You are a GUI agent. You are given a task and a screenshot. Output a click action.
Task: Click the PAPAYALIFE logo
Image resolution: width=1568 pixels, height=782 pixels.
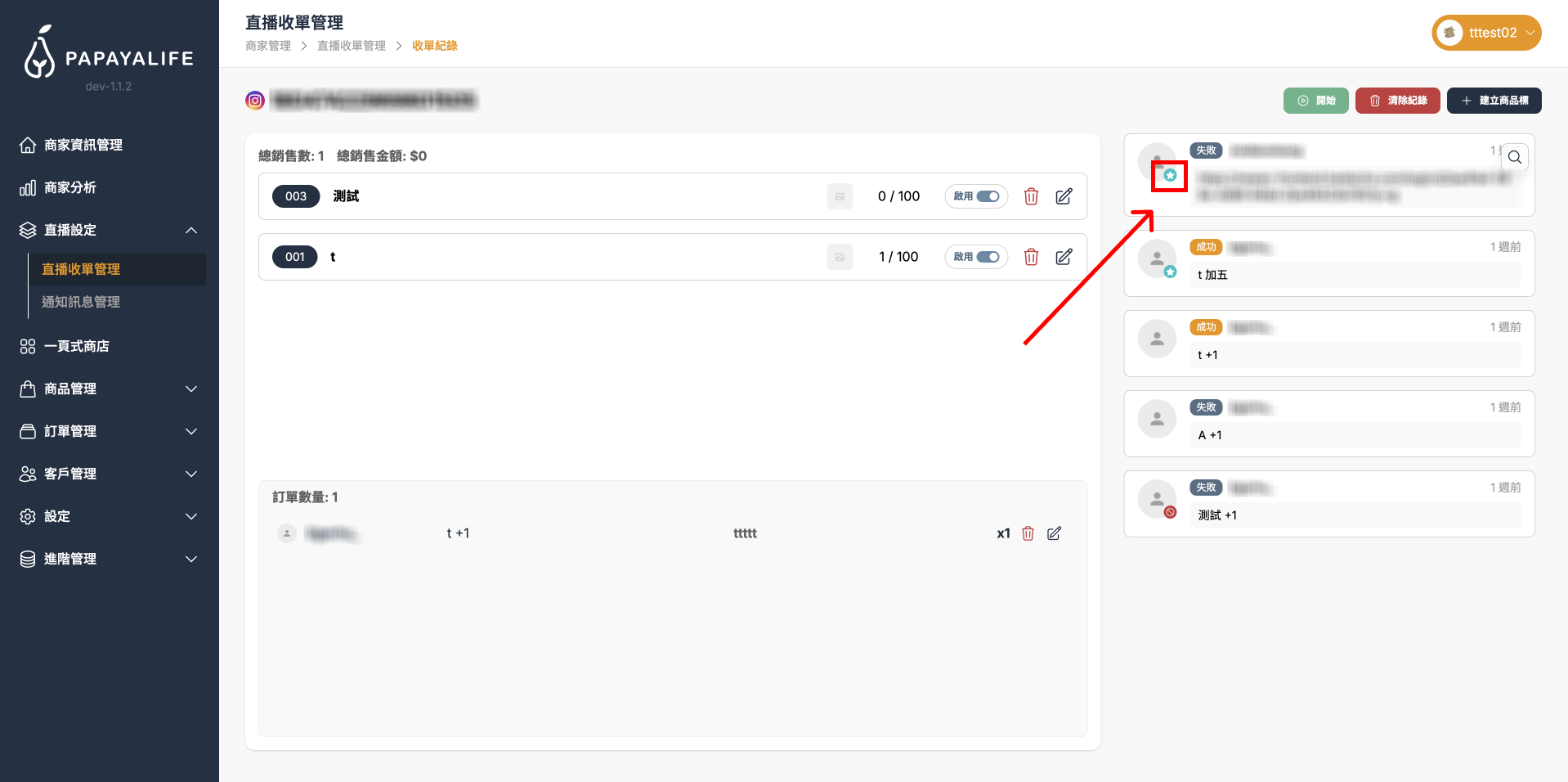109,53
